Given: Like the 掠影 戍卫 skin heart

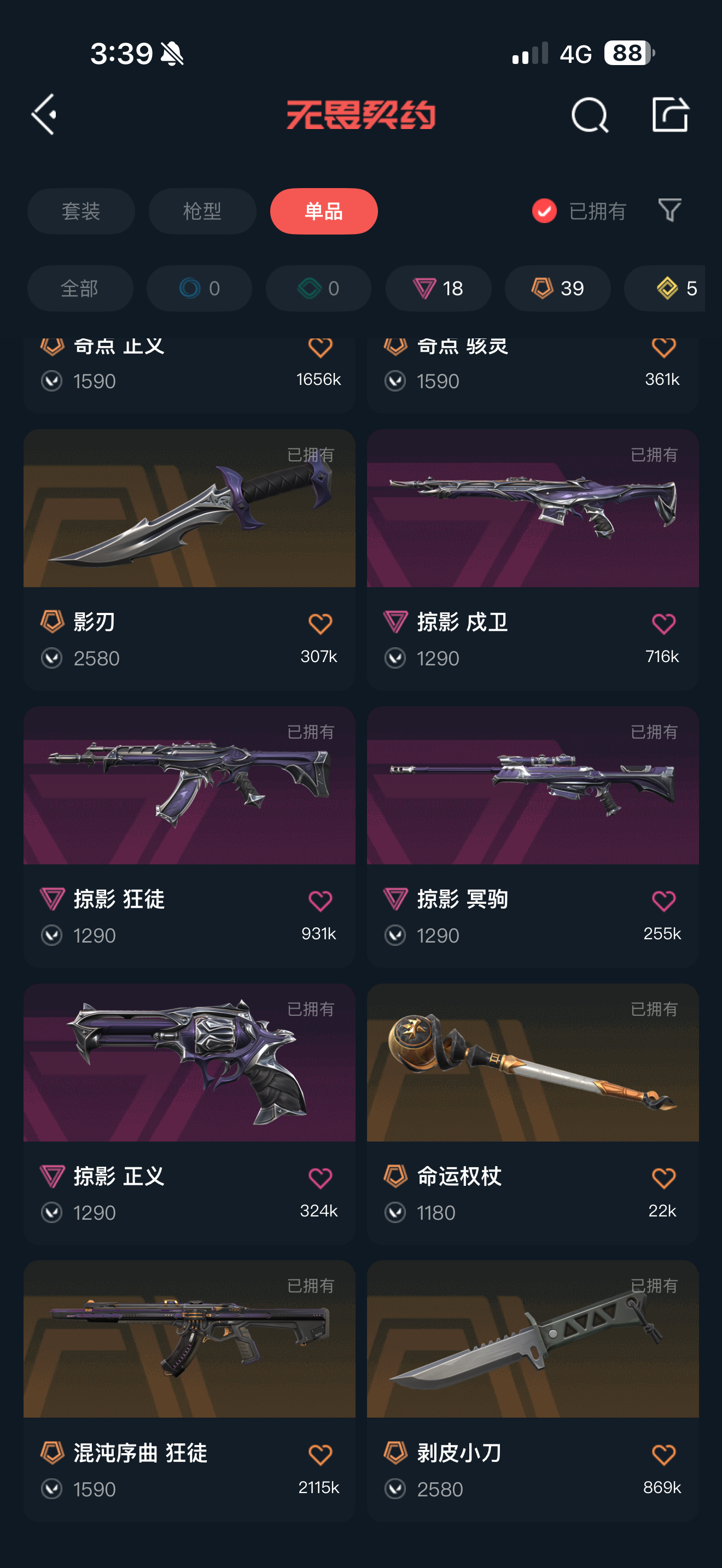Looking at the screenshot, I should tap(663, 624).
